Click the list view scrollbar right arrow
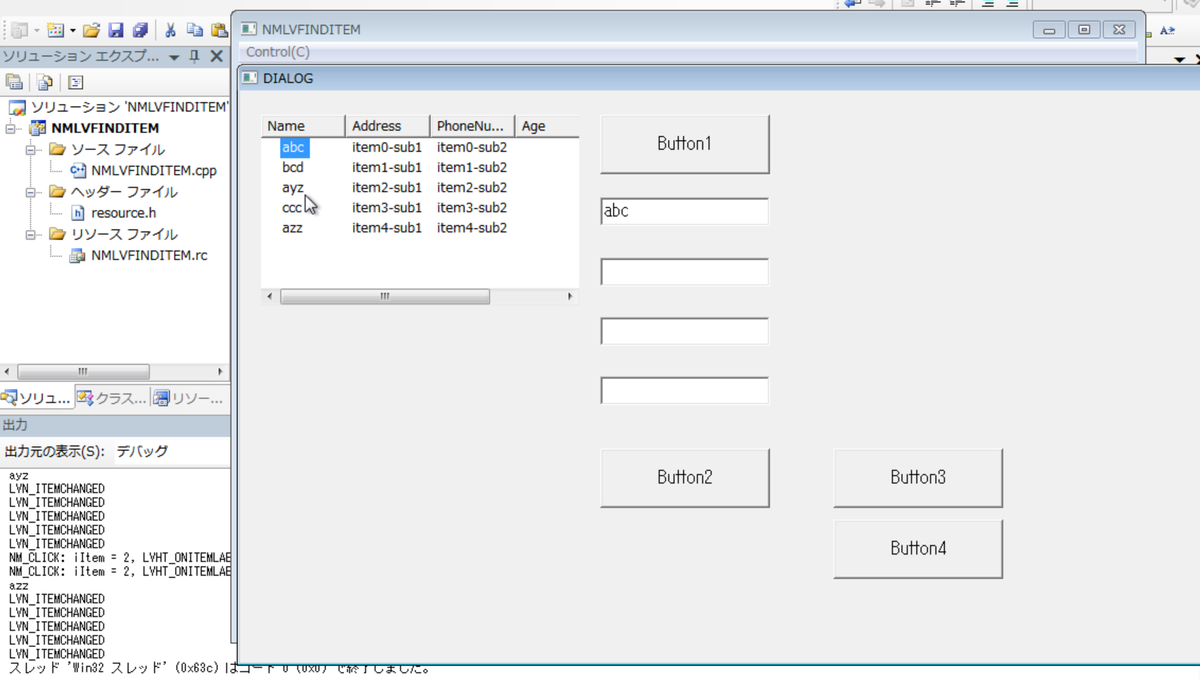This screenshot has width=1200, height=681. point(570,297)
